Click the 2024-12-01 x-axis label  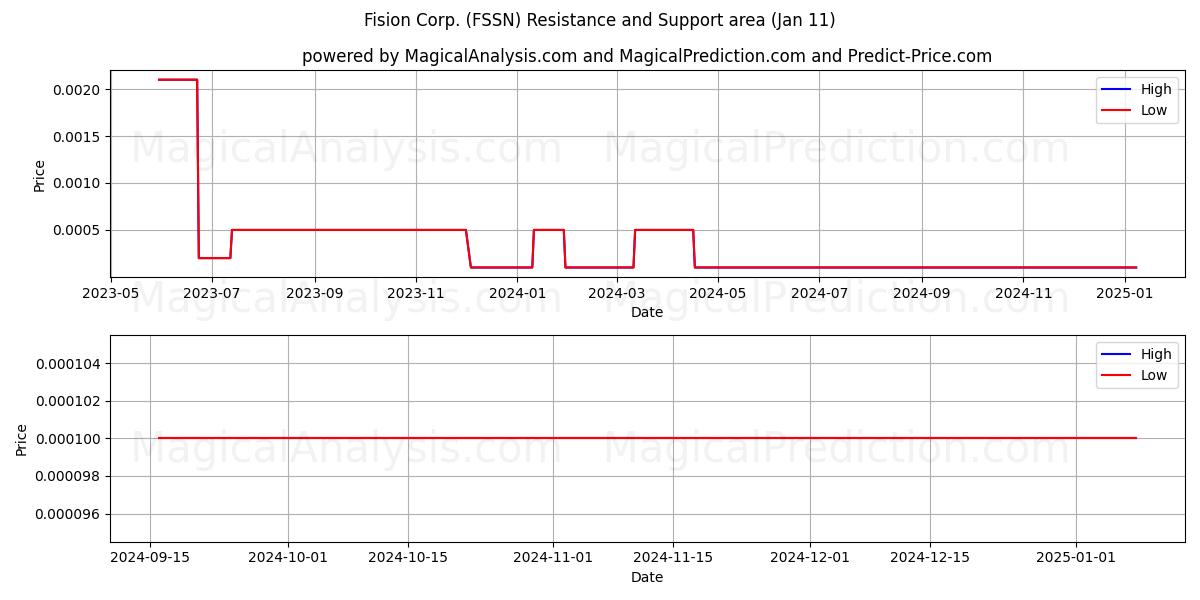coord(810,559)
